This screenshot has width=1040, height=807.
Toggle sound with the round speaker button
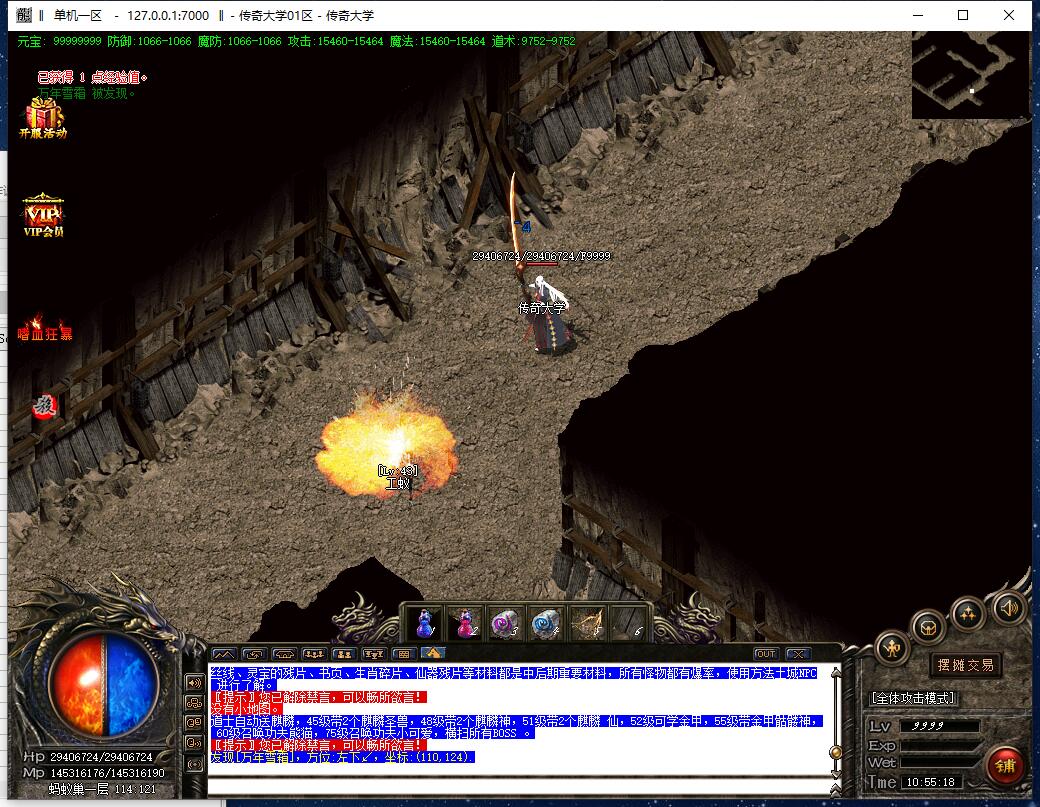(1008, 607)
